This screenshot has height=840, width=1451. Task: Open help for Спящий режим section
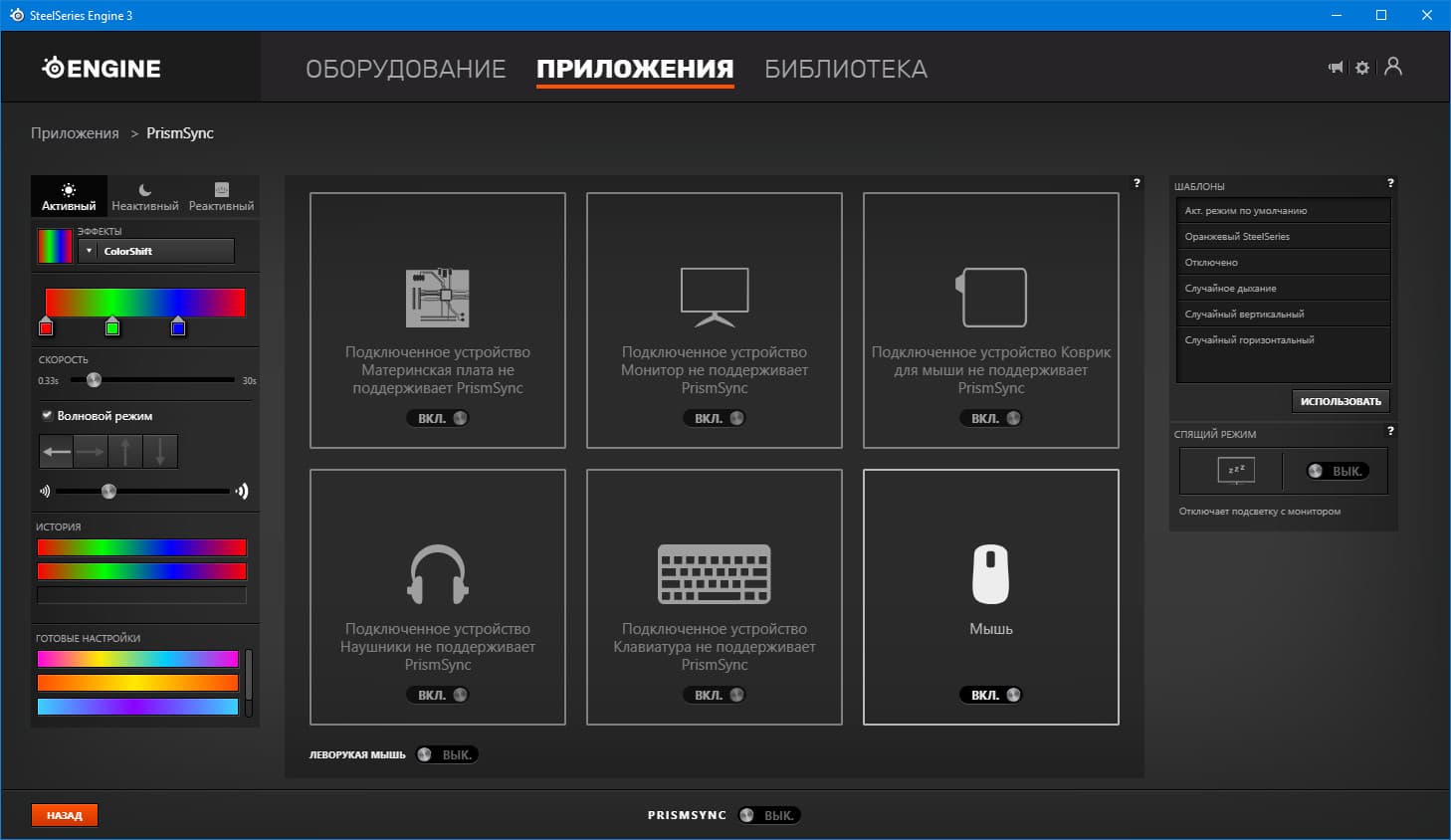pos(1390,431)
